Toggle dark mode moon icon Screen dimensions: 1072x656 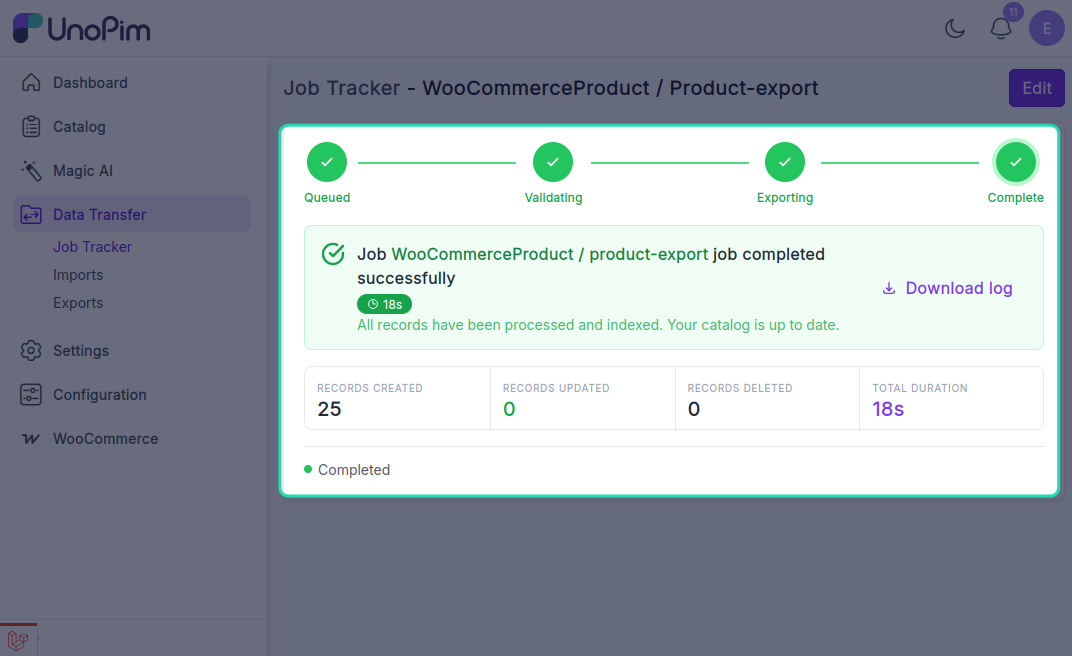point(954,28)
